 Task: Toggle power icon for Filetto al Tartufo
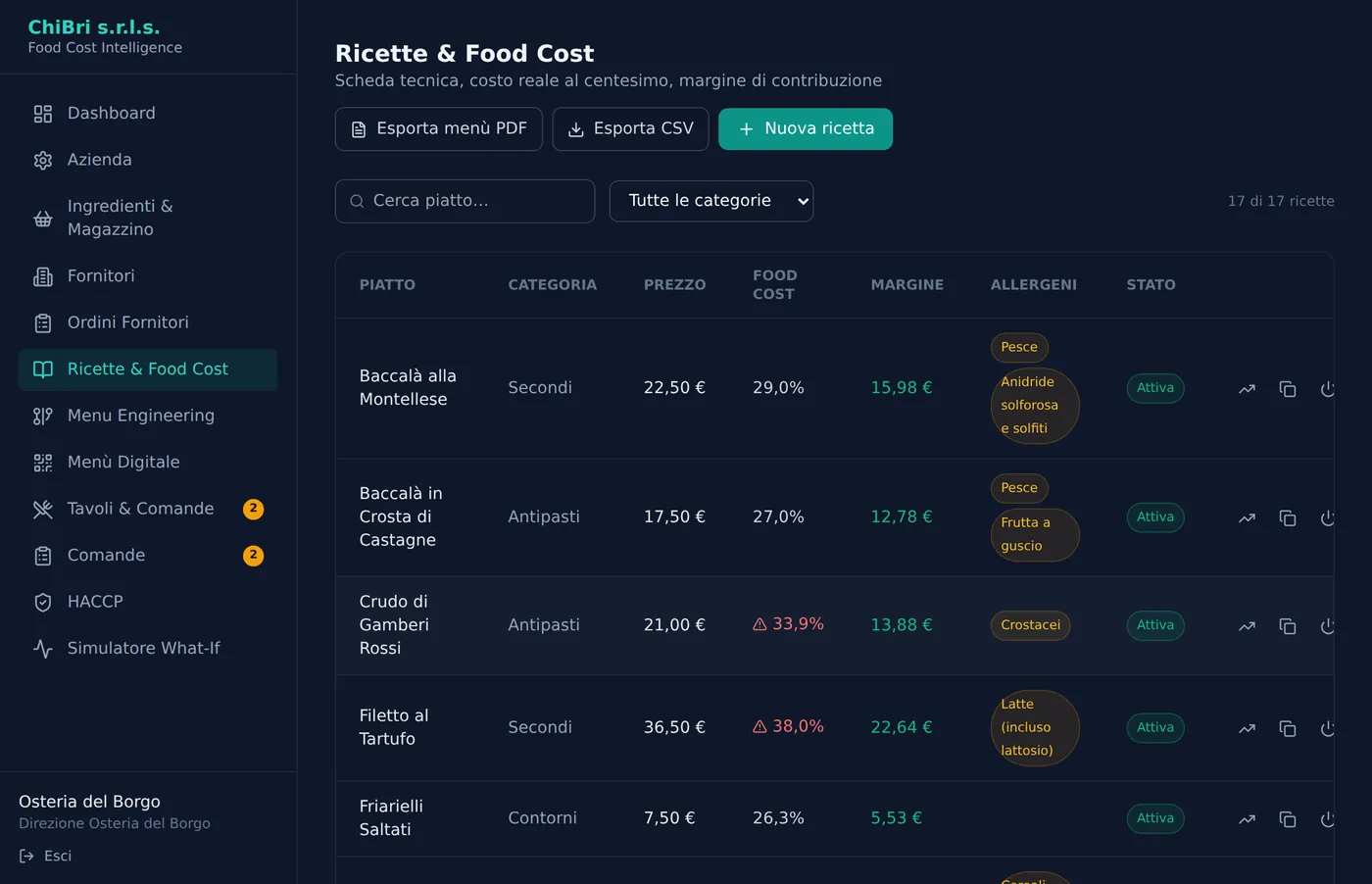(1328, 729)
